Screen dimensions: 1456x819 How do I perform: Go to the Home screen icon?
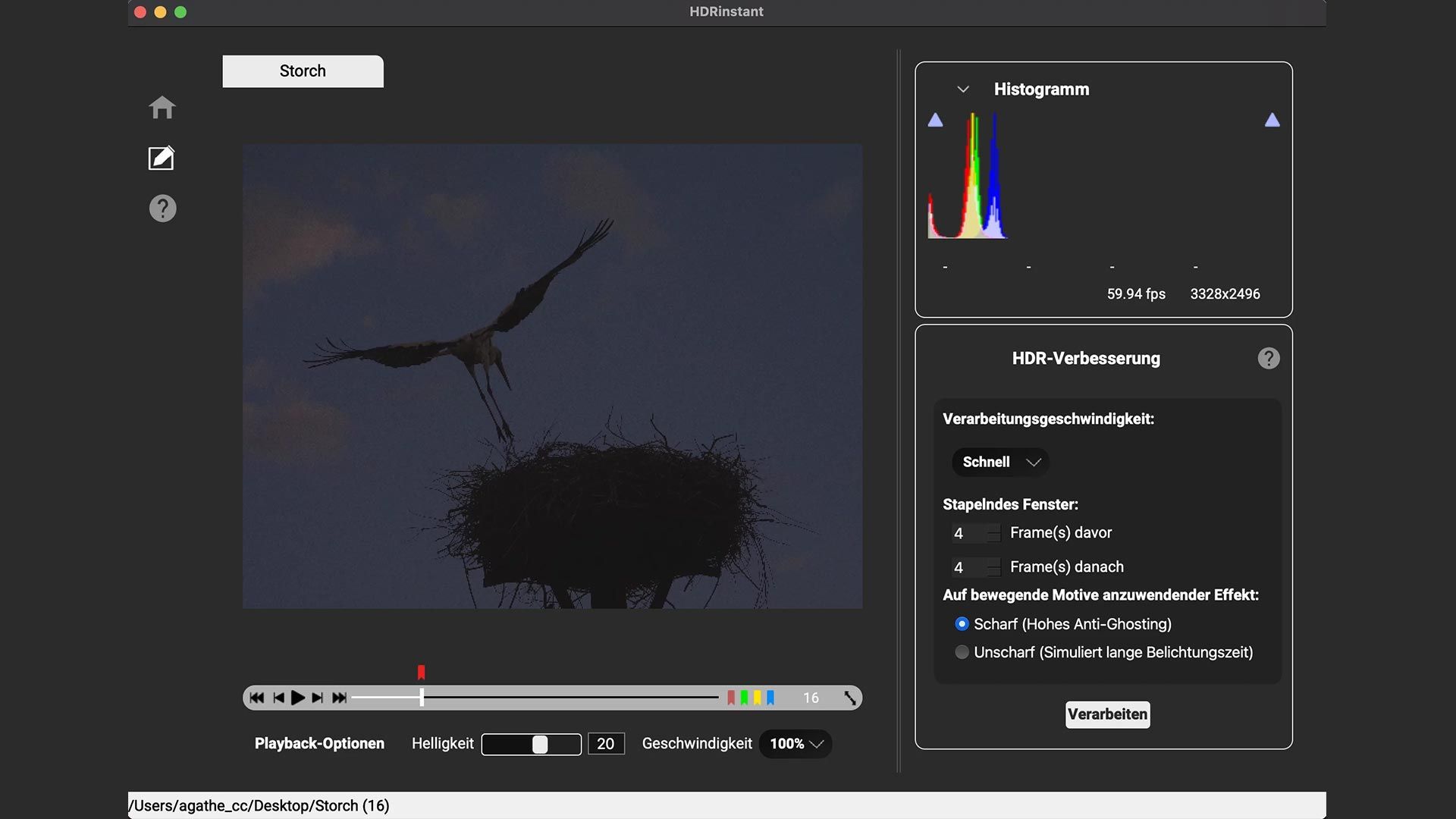click(x=162, y=108)
